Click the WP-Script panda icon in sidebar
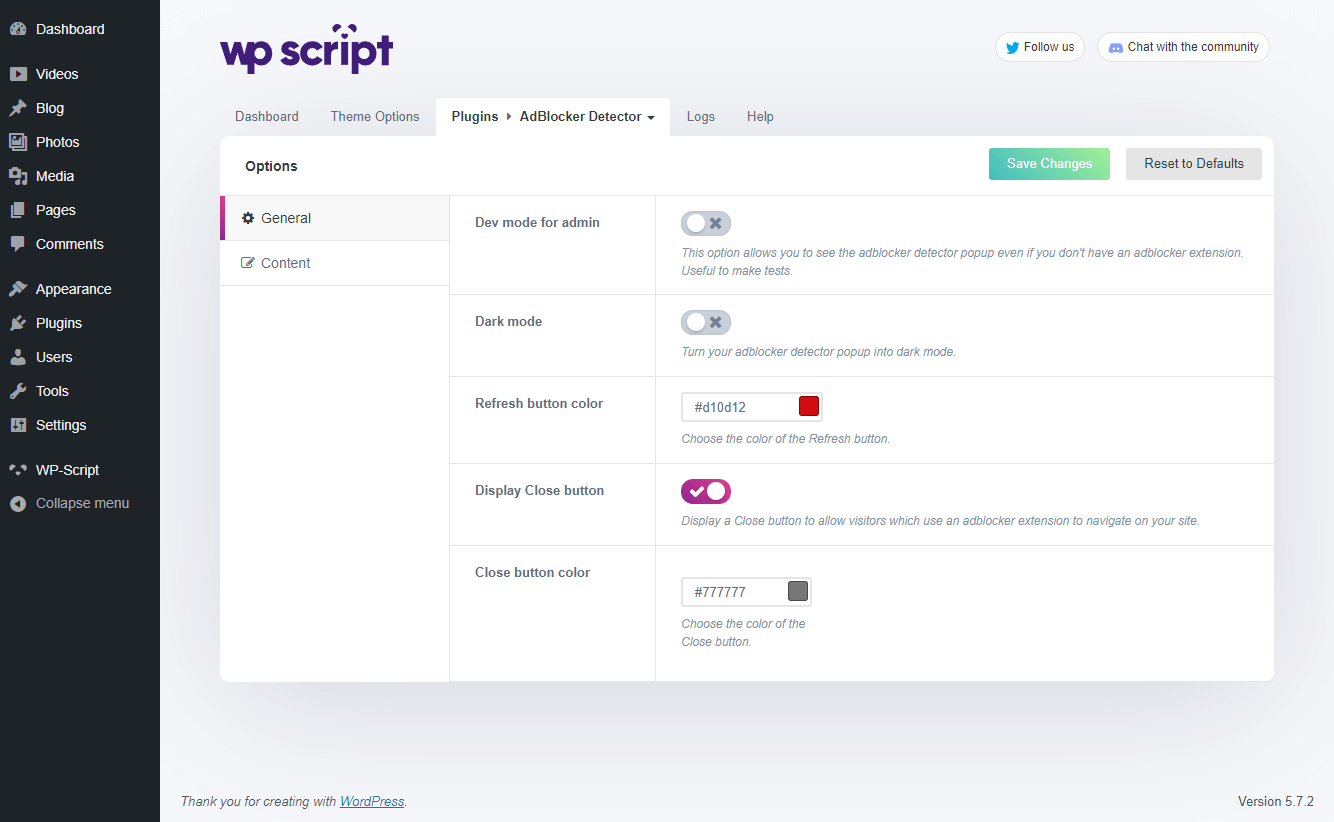This screenshot has height=822, width=1334. [18, 470]
